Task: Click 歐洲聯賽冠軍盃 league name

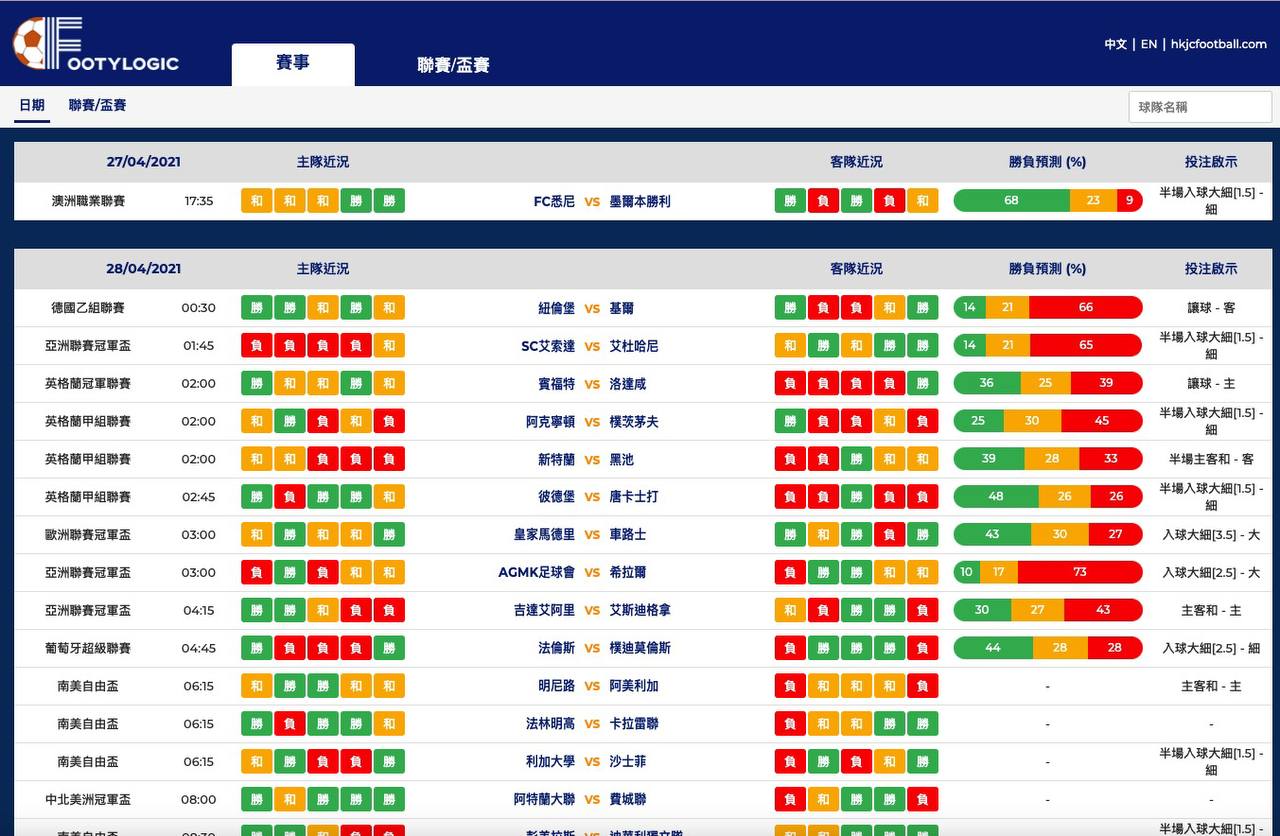Action: click(x=88, y=535)
